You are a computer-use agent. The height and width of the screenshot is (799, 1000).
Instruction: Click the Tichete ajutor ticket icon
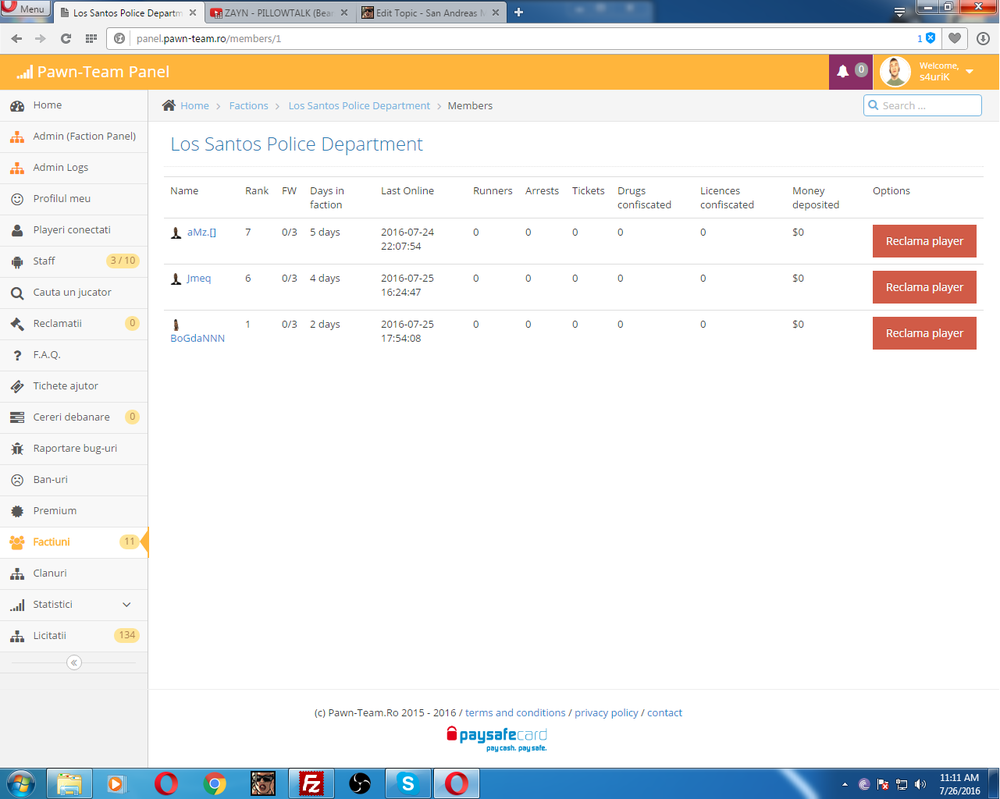pyautogui.click(x=17, y=386)
